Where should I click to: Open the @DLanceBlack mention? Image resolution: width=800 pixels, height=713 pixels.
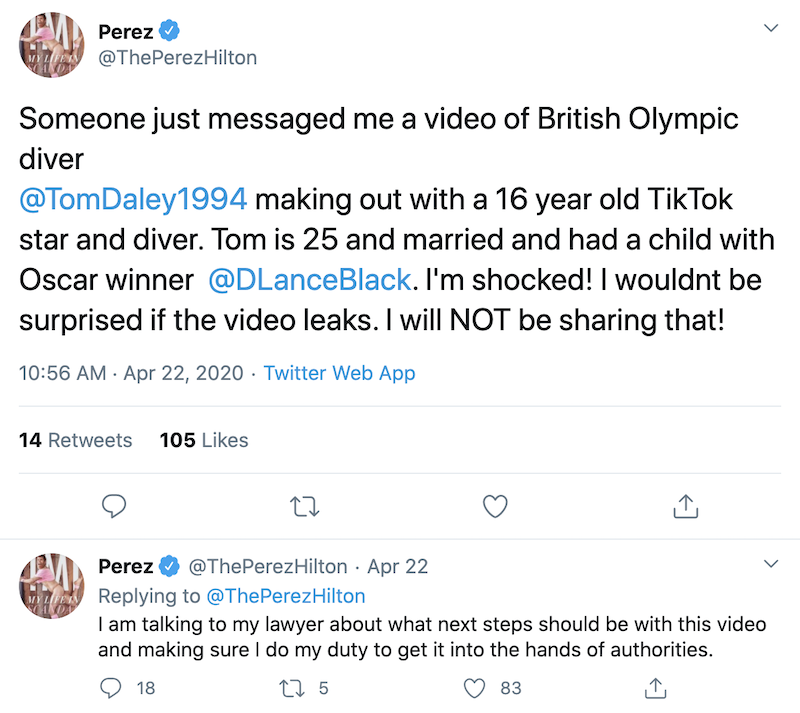pos(309,279)
